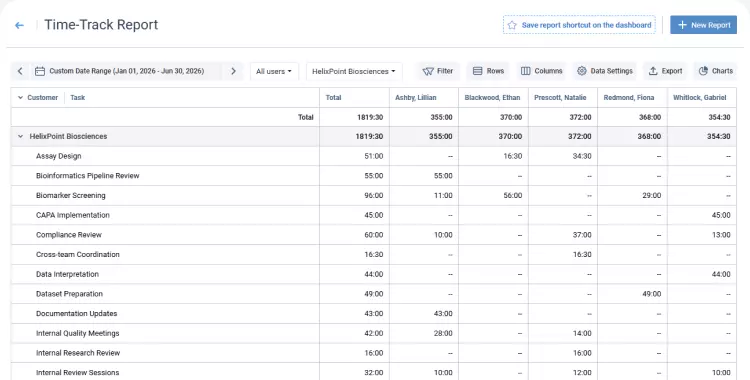Open the All users dropdown
Screen dimensions: 750x380
pos(274,71)
